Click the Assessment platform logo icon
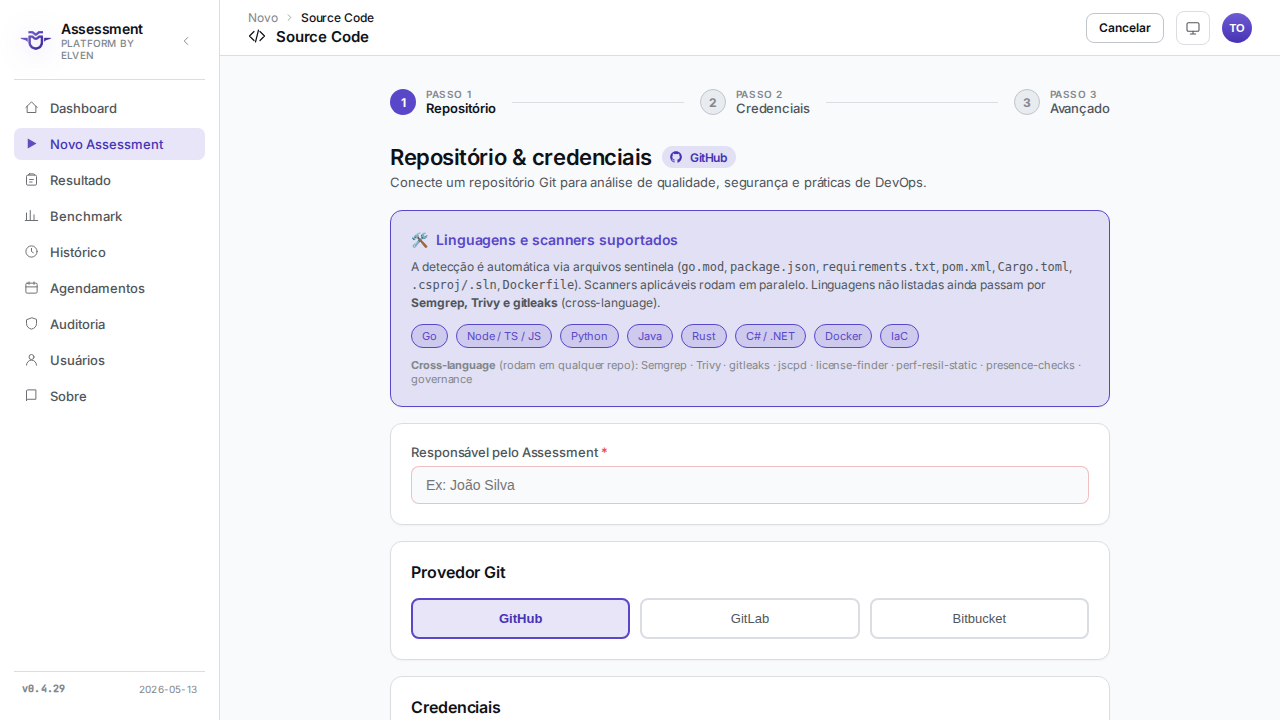 (35, 41)
